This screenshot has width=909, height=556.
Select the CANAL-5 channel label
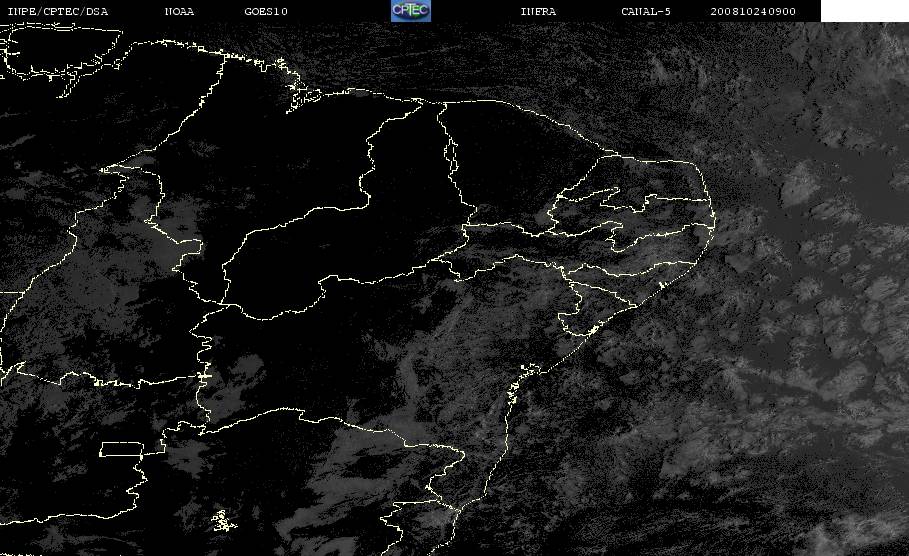pos(646,12)
